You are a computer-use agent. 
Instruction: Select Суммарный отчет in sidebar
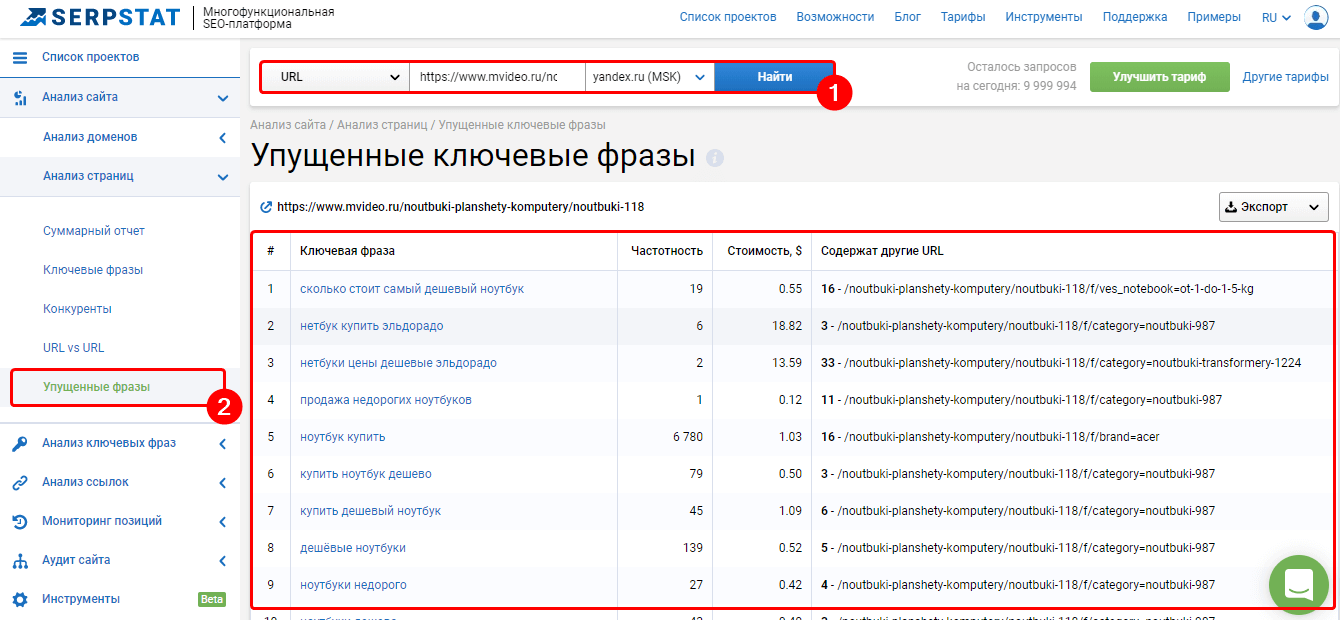tap(94, 231)
